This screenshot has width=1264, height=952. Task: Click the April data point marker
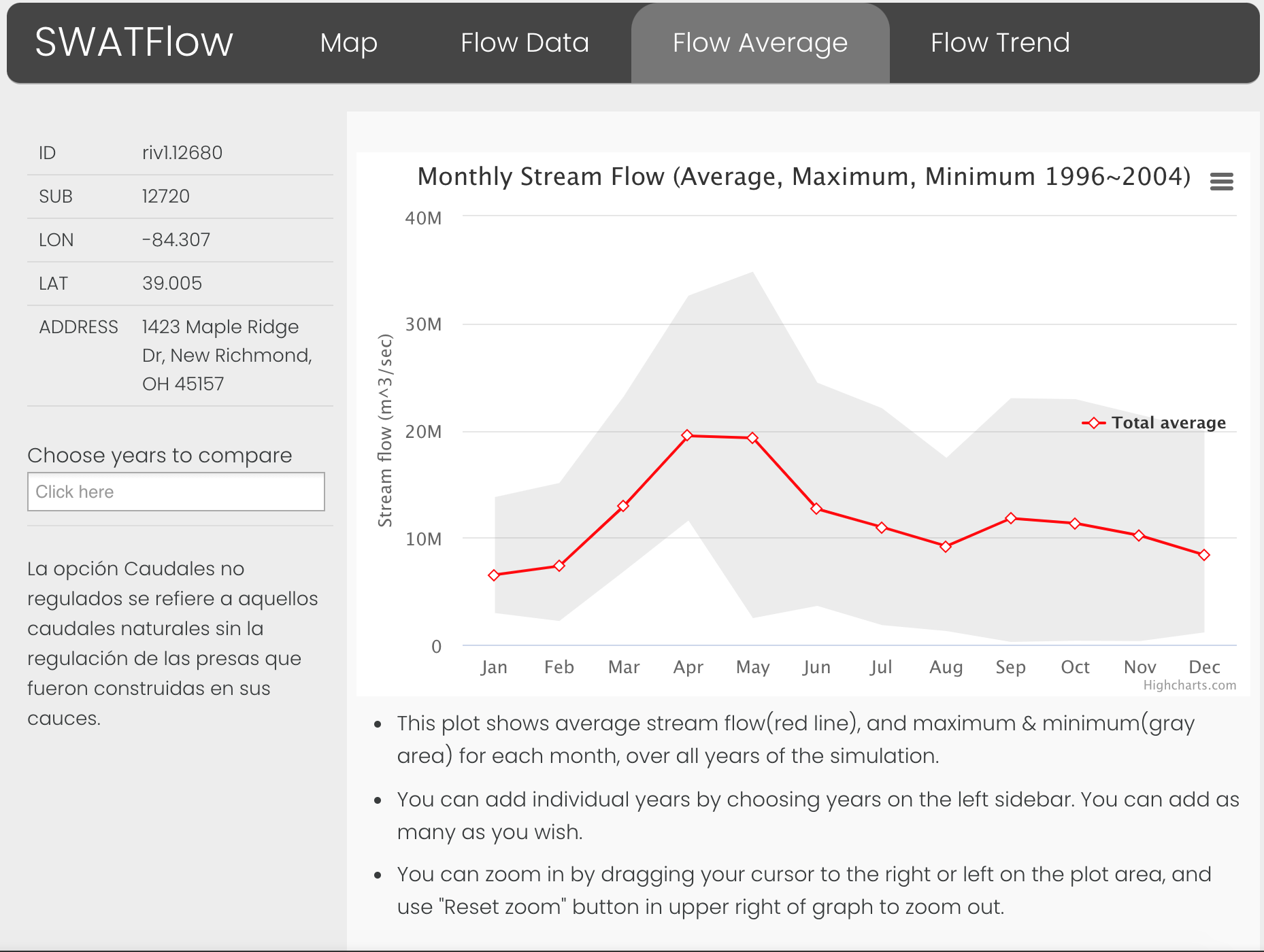coord(687,435)
